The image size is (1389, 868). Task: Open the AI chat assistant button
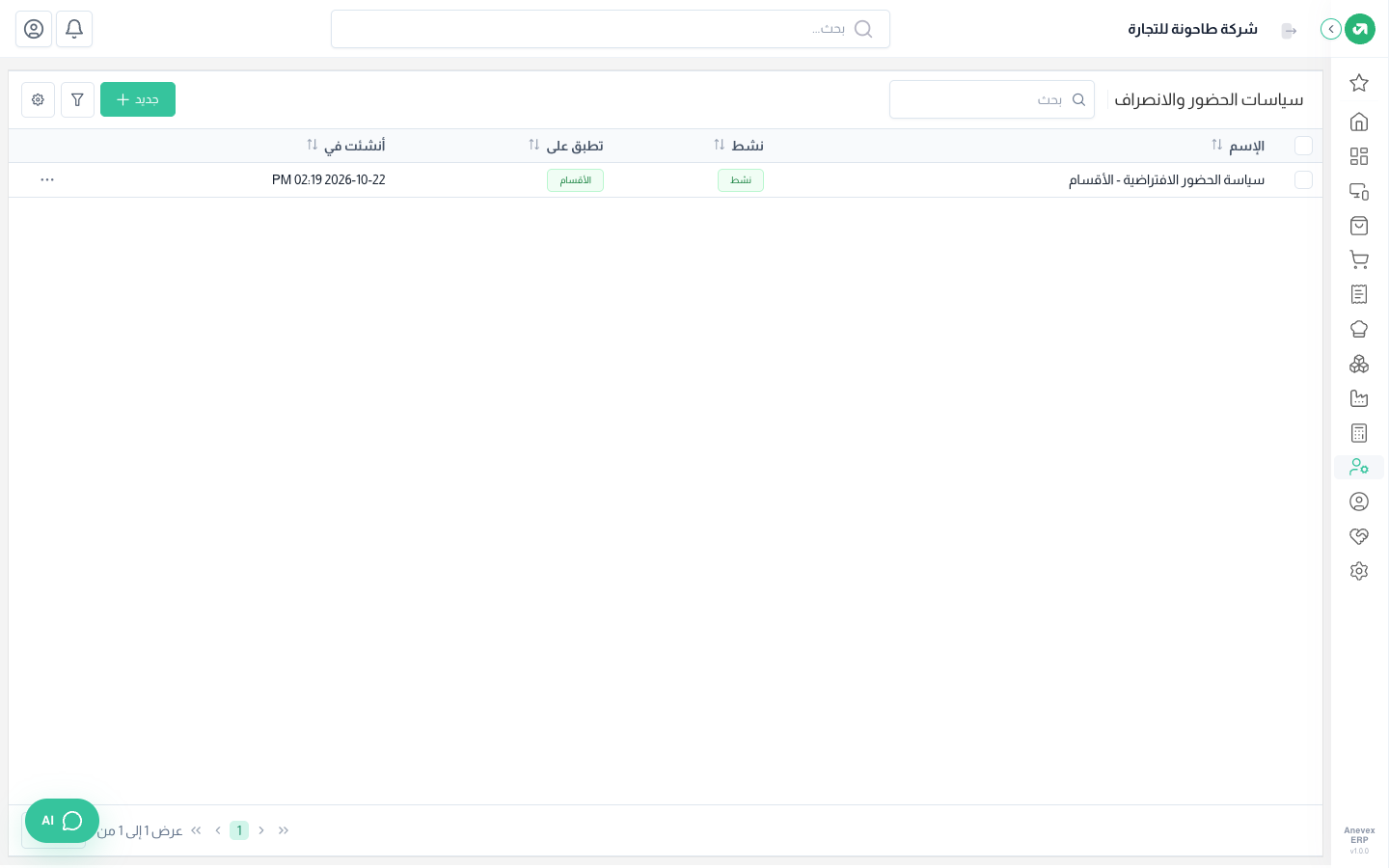click(x=62, y=821)
